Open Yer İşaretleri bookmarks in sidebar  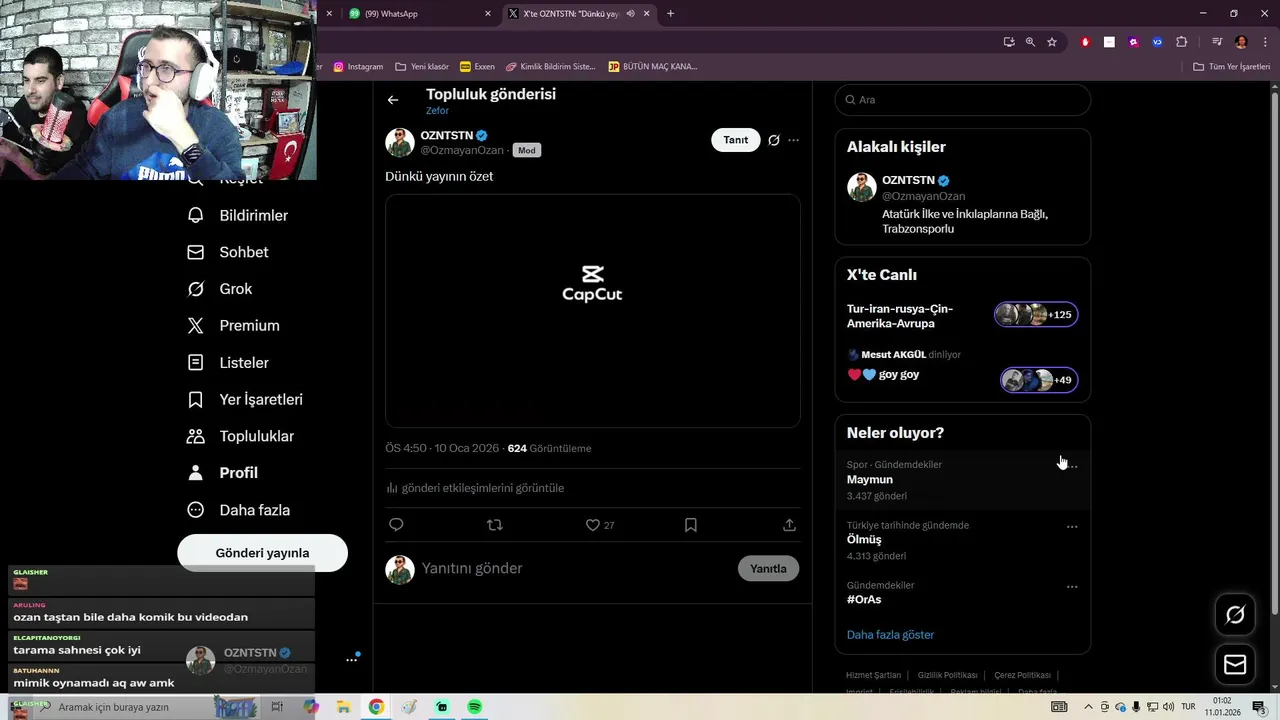click(x=246, y=400)
